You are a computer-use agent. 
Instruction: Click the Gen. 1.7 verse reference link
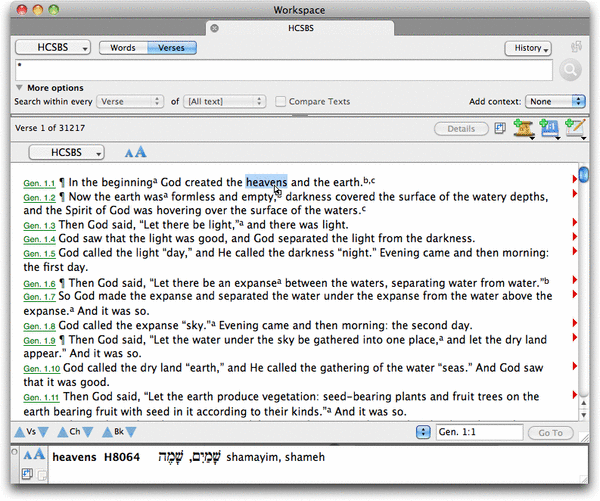[x=39, y=297]
